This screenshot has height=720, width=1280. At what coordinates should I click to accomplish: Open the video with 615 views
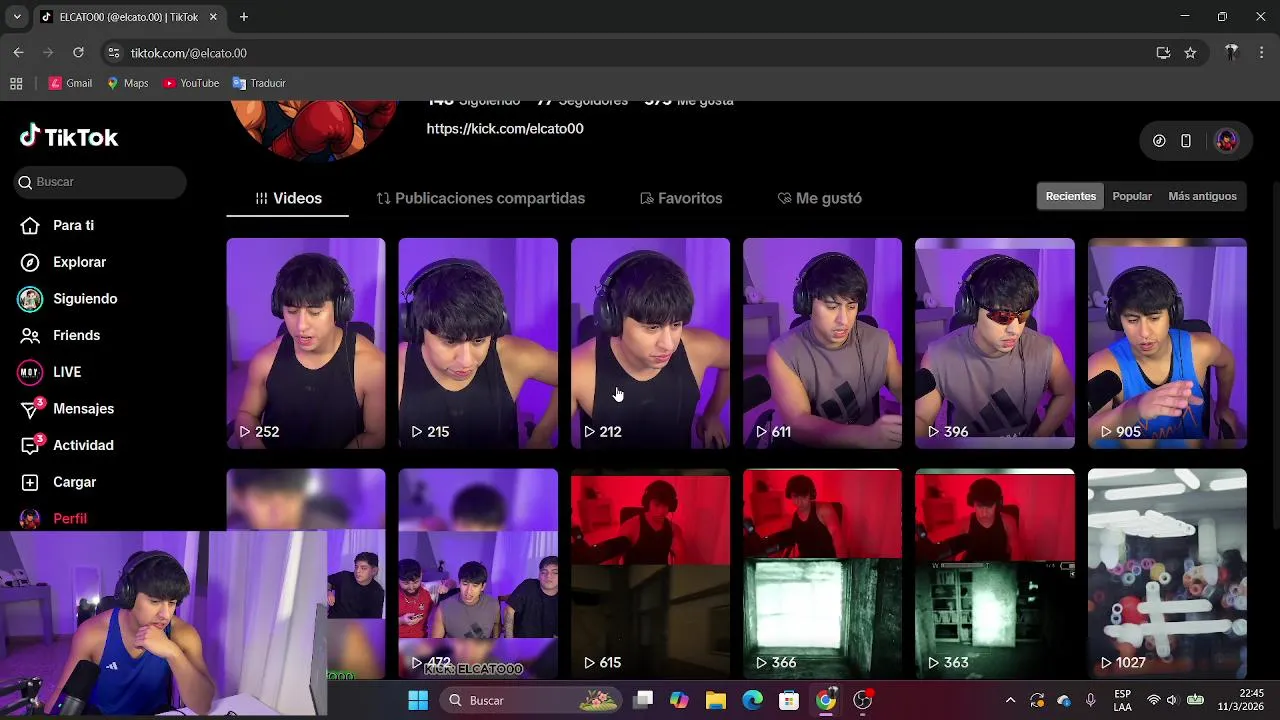[650, 574]
